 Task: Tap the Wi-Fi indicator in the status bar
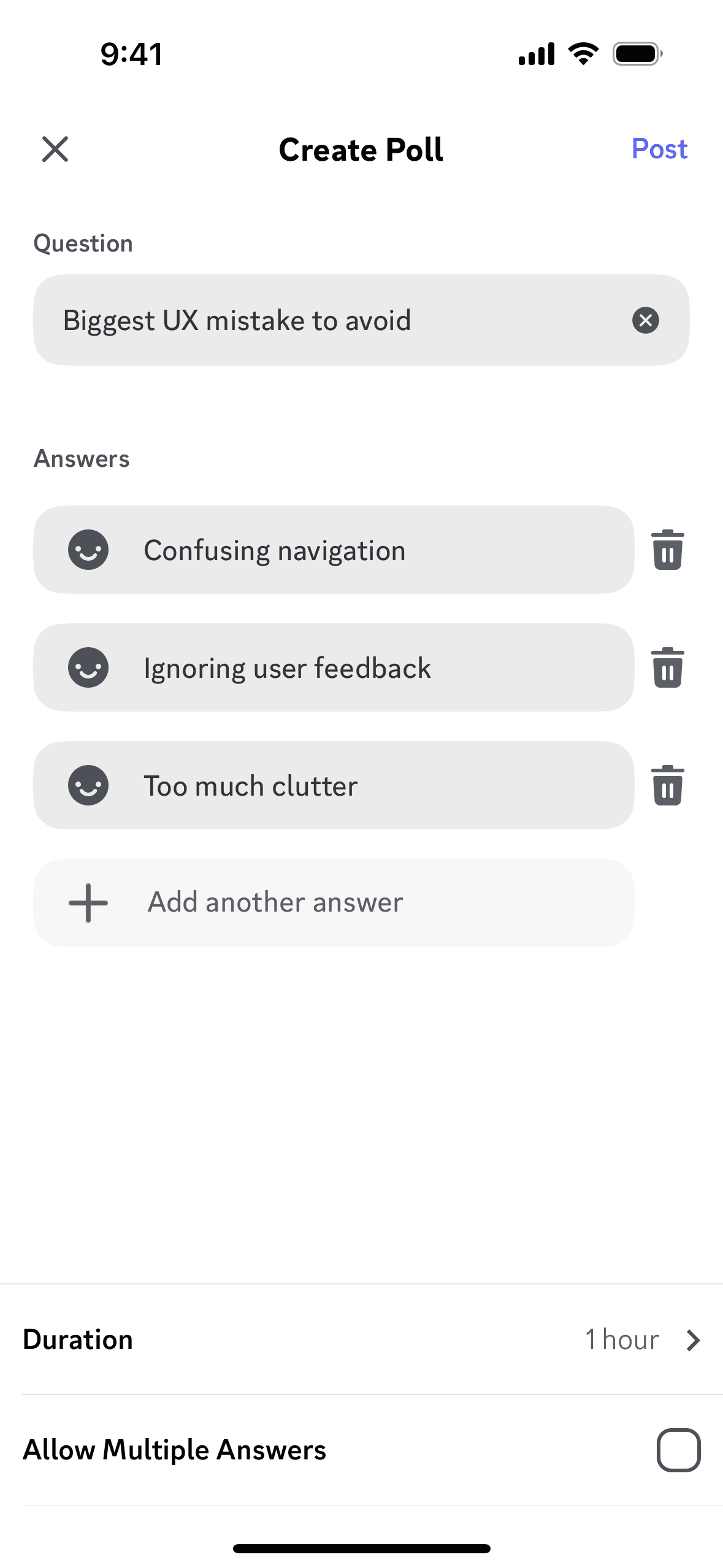click(583, 53)
